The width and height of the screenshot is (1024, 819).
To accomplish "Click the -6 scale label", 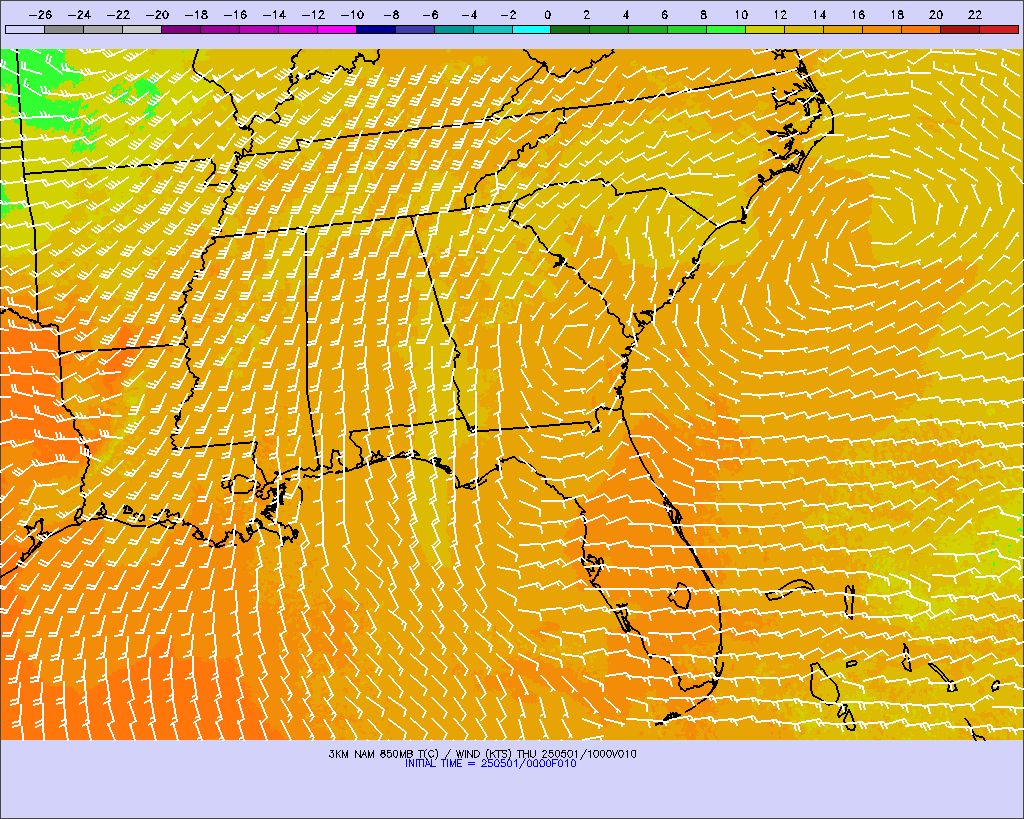I will [430, 14].
